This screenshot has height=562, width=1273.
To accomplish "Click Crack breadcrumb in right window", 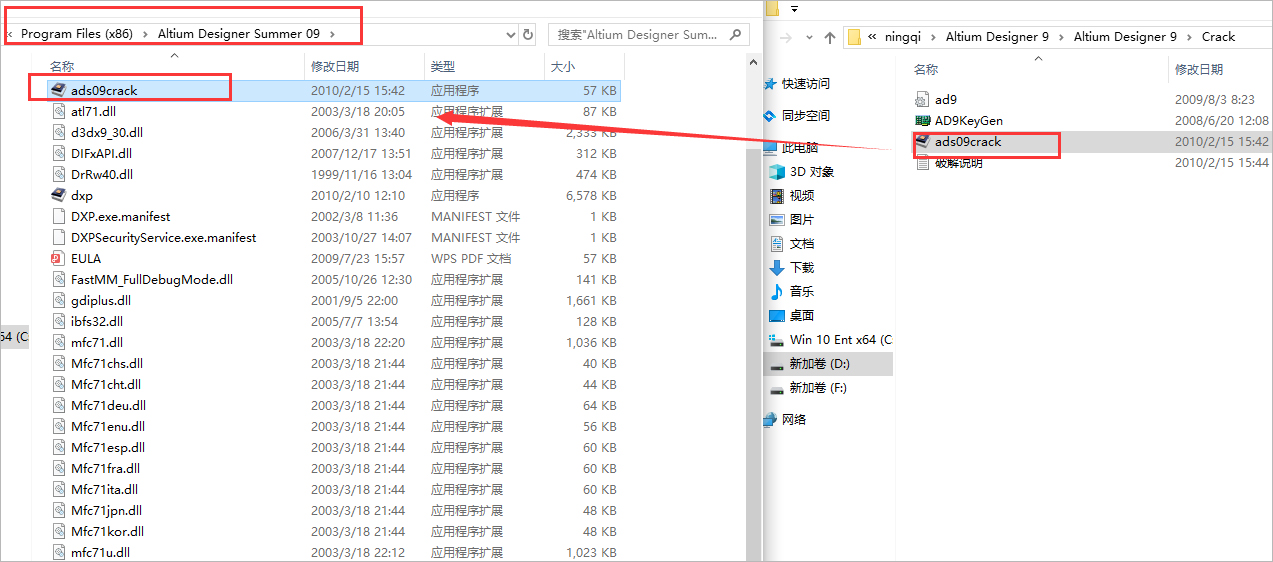I will tap(1219, 37).
